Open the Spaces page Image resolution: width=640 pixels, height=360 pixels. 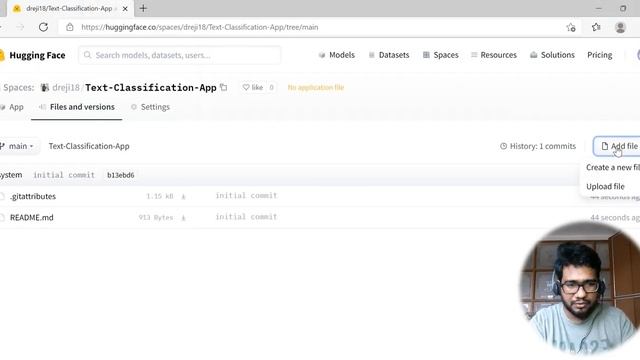(441, 55)
